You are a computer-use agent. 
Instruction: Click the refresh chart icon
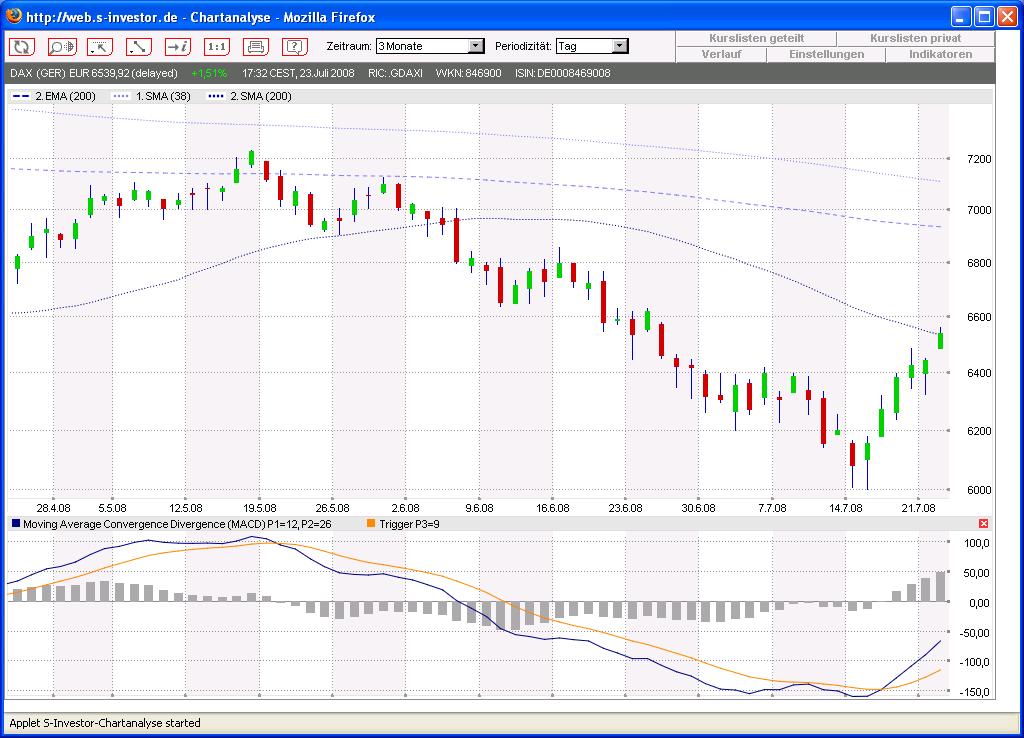click(22, 46)
